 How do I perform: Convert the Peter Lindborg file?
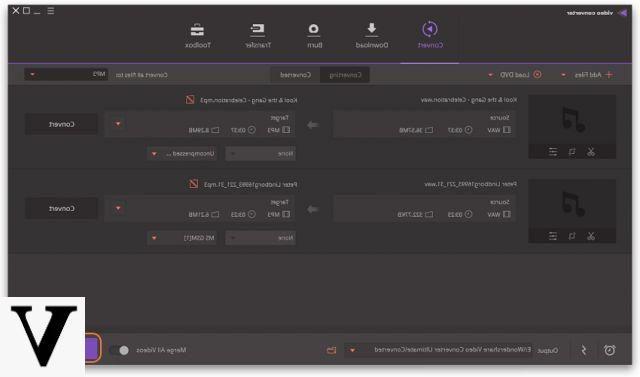pyautogui.click(x=61, y=208)
